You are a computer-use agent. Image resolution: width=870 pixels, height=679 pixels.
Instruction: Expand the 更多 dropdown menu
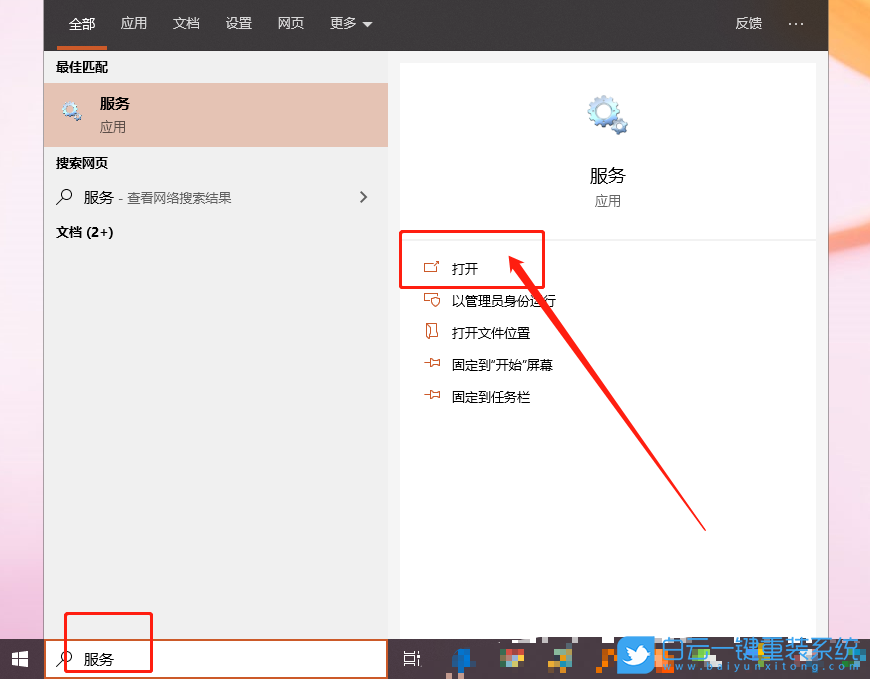click(350, 24)
